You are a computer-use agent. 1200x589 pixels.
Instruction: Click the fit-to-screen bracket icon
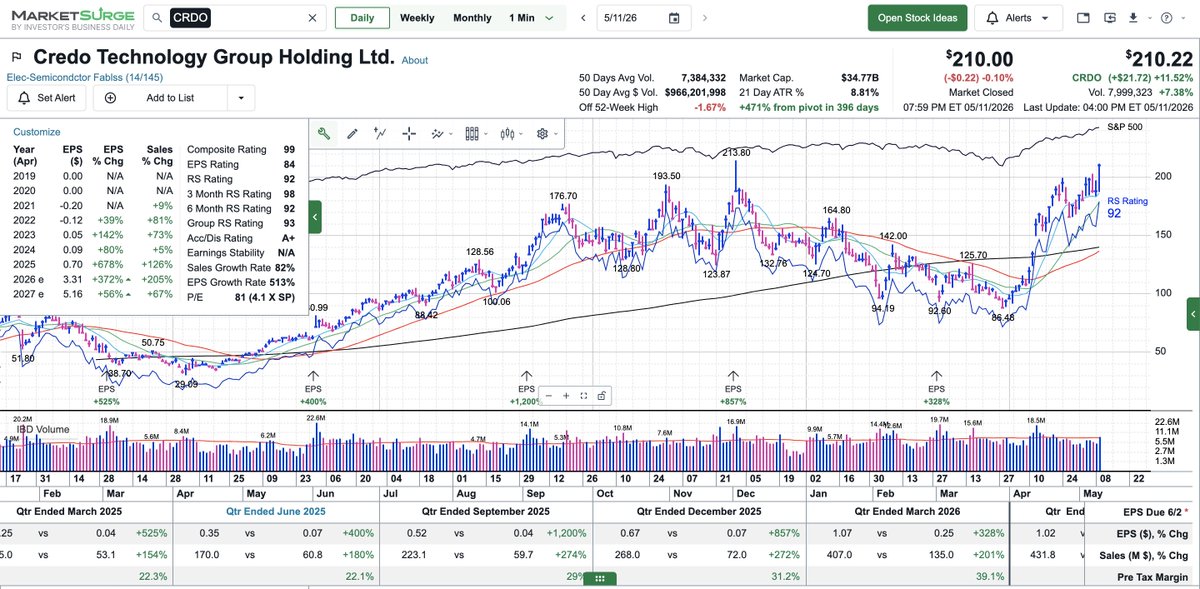point(583,395)
